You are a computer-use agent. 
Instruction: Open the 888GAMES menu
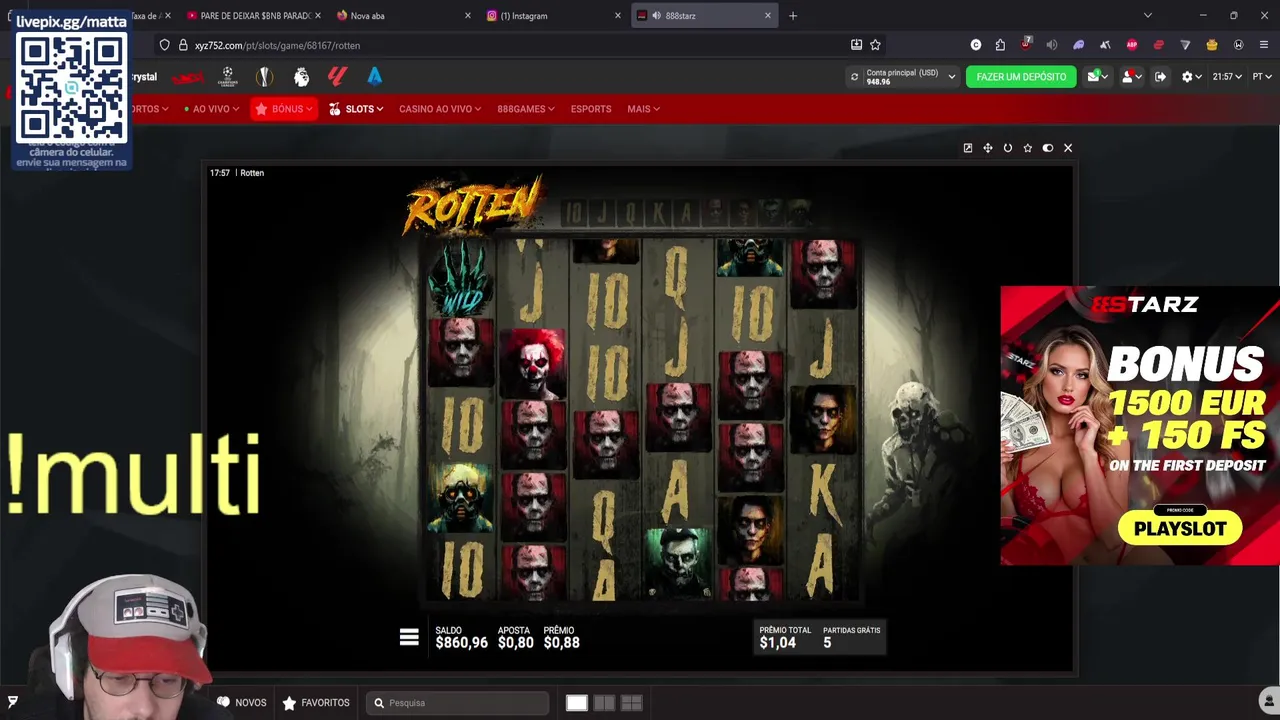(x=526, y=109)
